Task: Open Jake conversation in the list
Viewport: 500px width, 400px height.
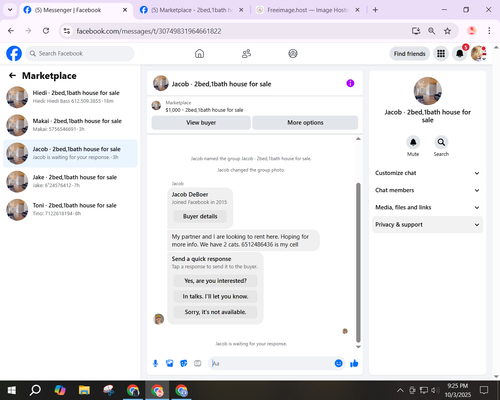Action: 70,181
